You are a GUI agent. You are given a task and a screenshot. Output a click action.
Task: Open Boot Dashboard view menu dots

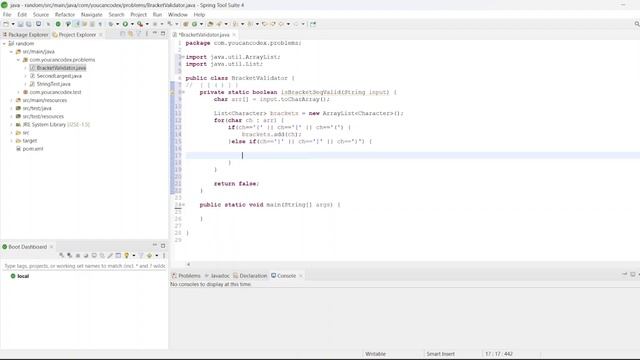click(x=164, y=255)
